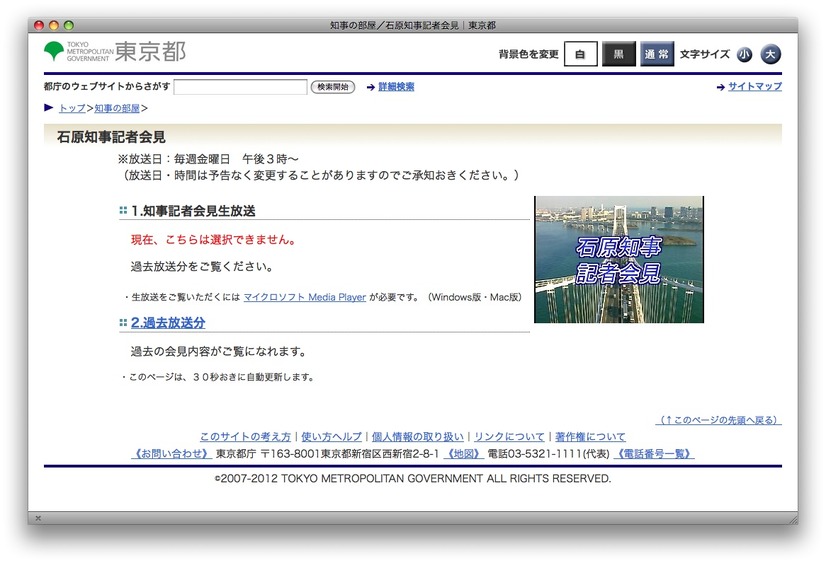Open the 2.過去放送分 link

tap(168, 323)
